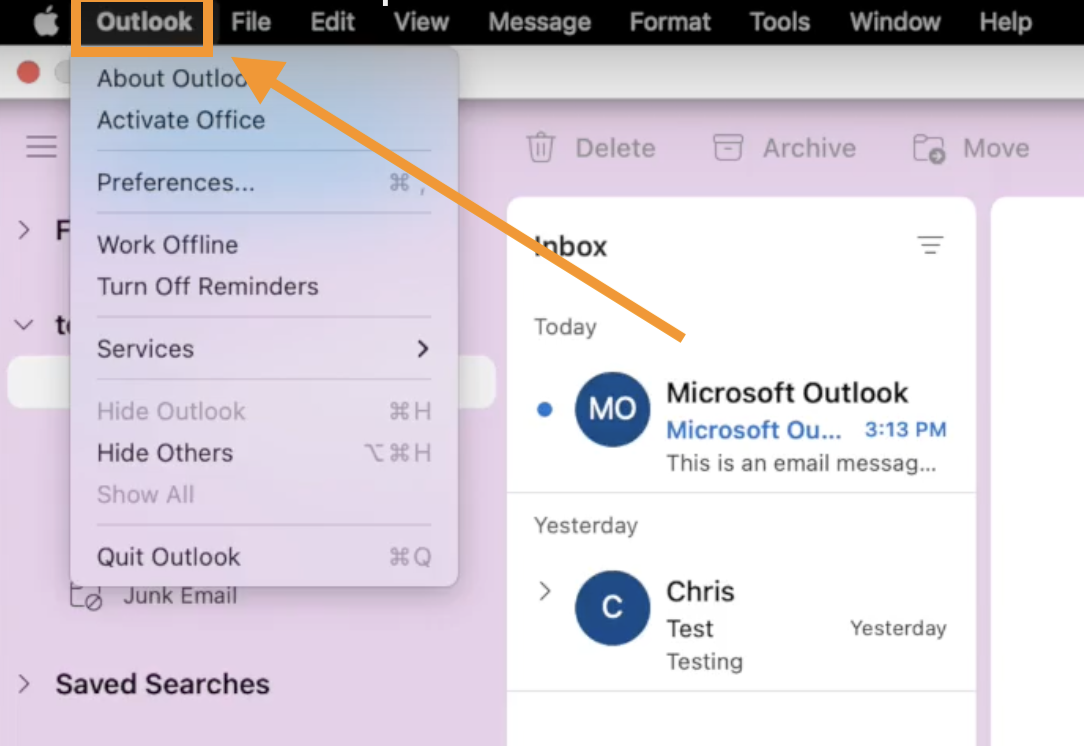The width and height of the screenshot is (1084, 746).
Task: Click the Today group header
Action: [565, 326]
